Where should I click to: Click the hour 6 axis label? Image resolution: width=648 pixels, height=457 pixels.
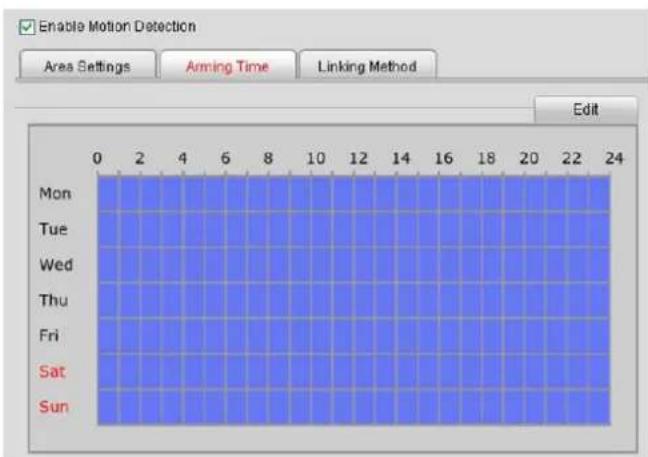point(225,158)
